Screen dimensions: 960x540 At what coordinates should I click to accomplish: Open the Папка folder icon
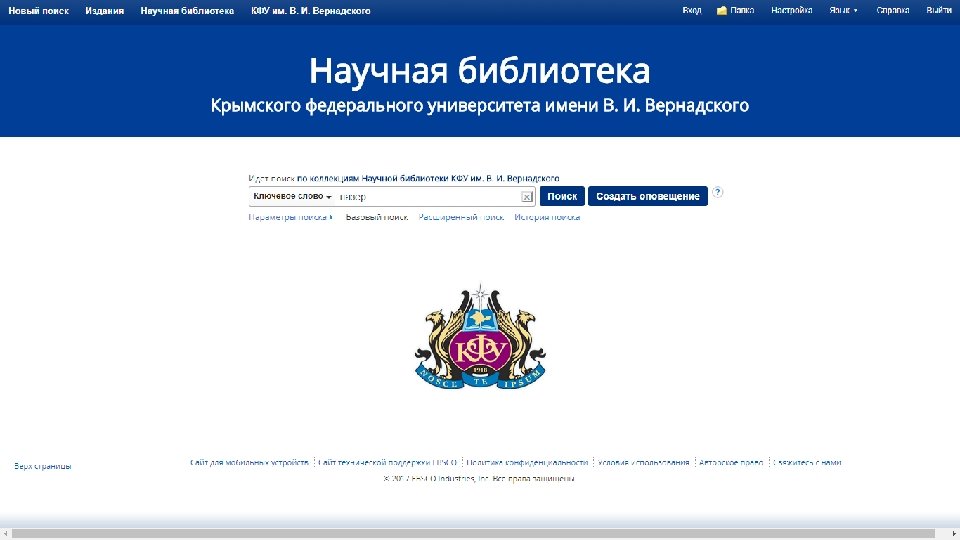[x=721, y=10]
